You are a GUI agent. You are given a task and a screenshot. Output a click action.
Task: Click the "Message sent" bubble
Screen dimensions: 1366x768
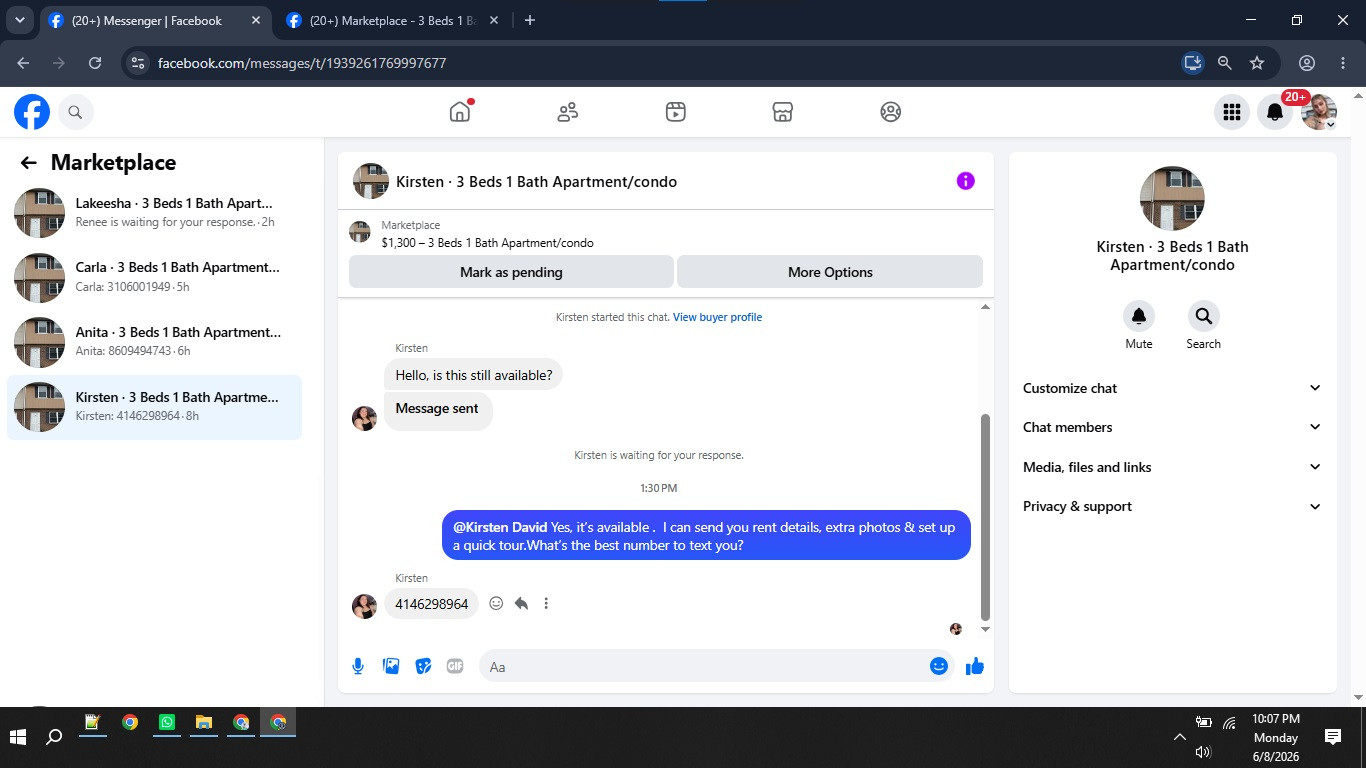tap(437, 409)
